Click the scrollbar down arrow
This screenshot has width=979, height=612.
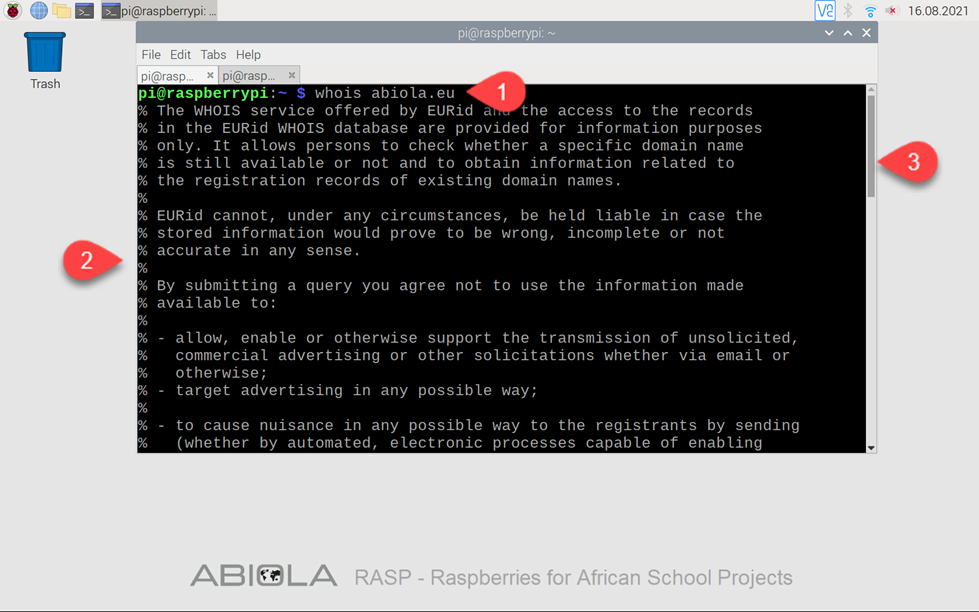coord(871,448)
